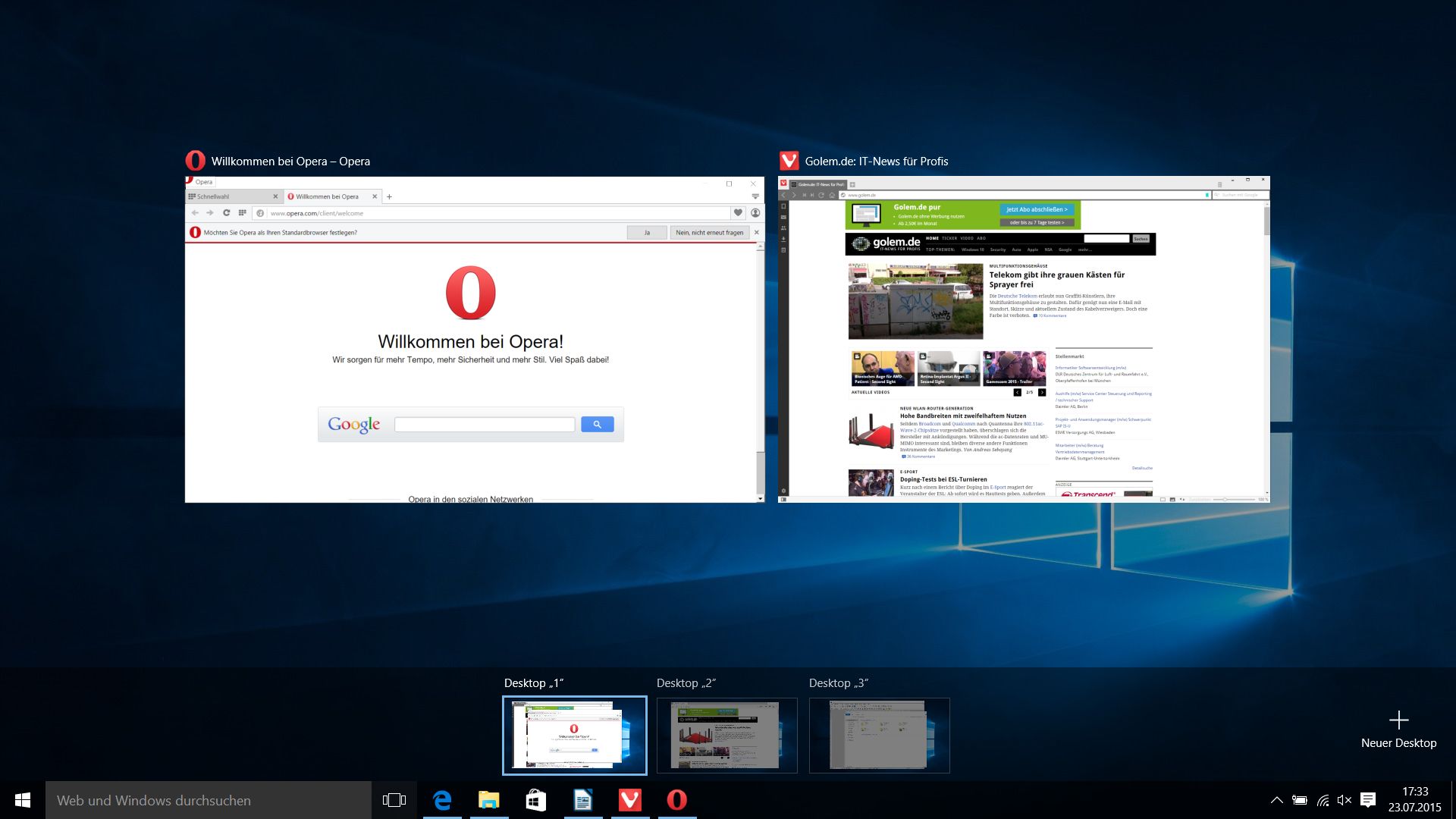Click the Vivaldi page vertical scrollbar

tap(1266, 348)
